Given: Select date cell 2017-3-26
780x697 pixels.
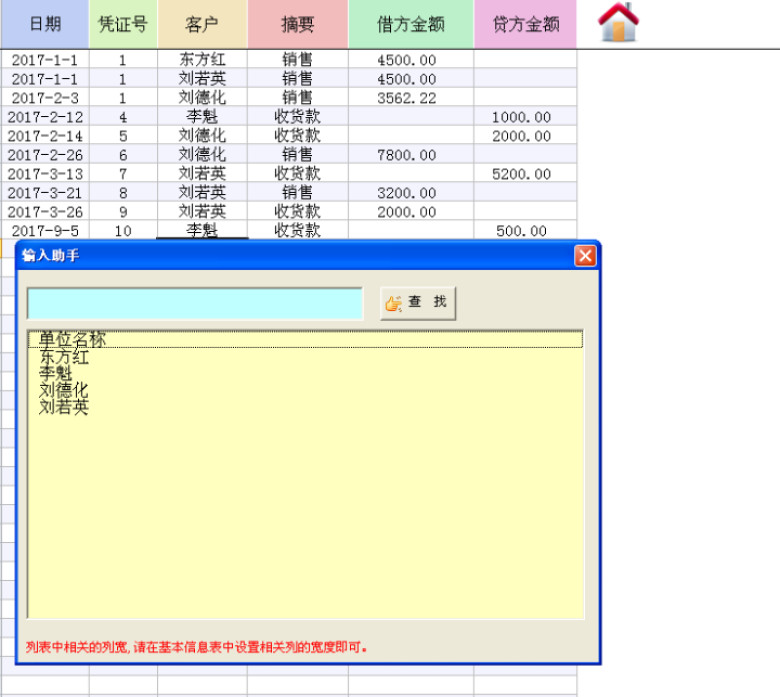Looking at the screenshot, I should point(45,211).
